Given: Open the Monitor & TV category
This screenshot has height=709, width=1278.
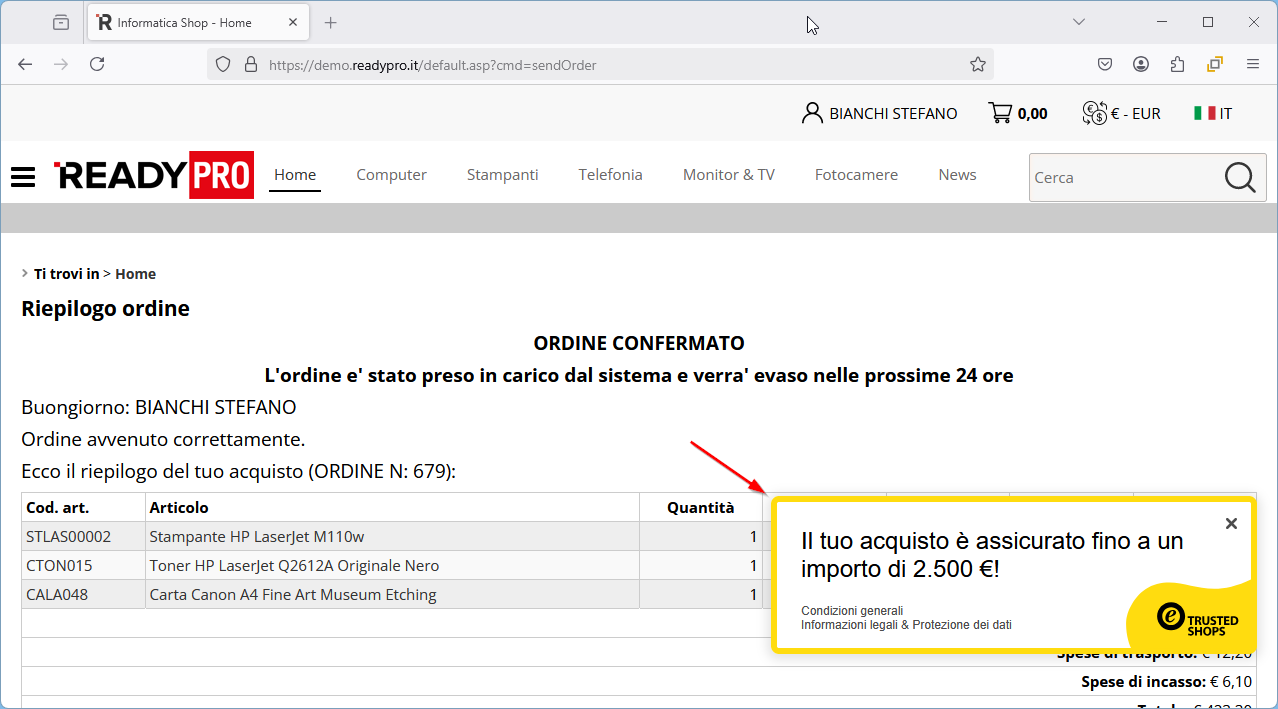Looking at the screenshot, I should click(x=728, y=175).
